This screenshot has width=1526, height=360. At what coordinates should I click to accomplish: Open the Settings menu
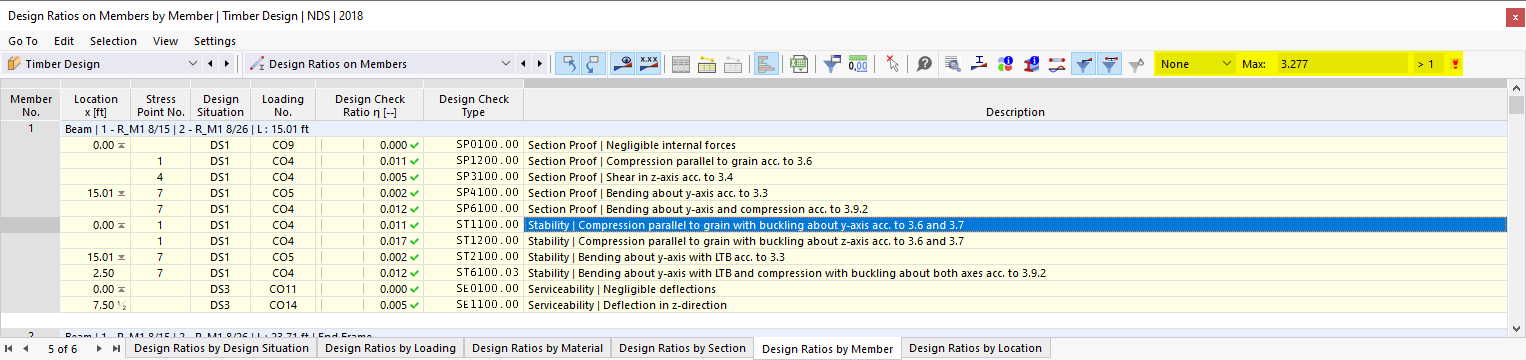coord(215,41)
